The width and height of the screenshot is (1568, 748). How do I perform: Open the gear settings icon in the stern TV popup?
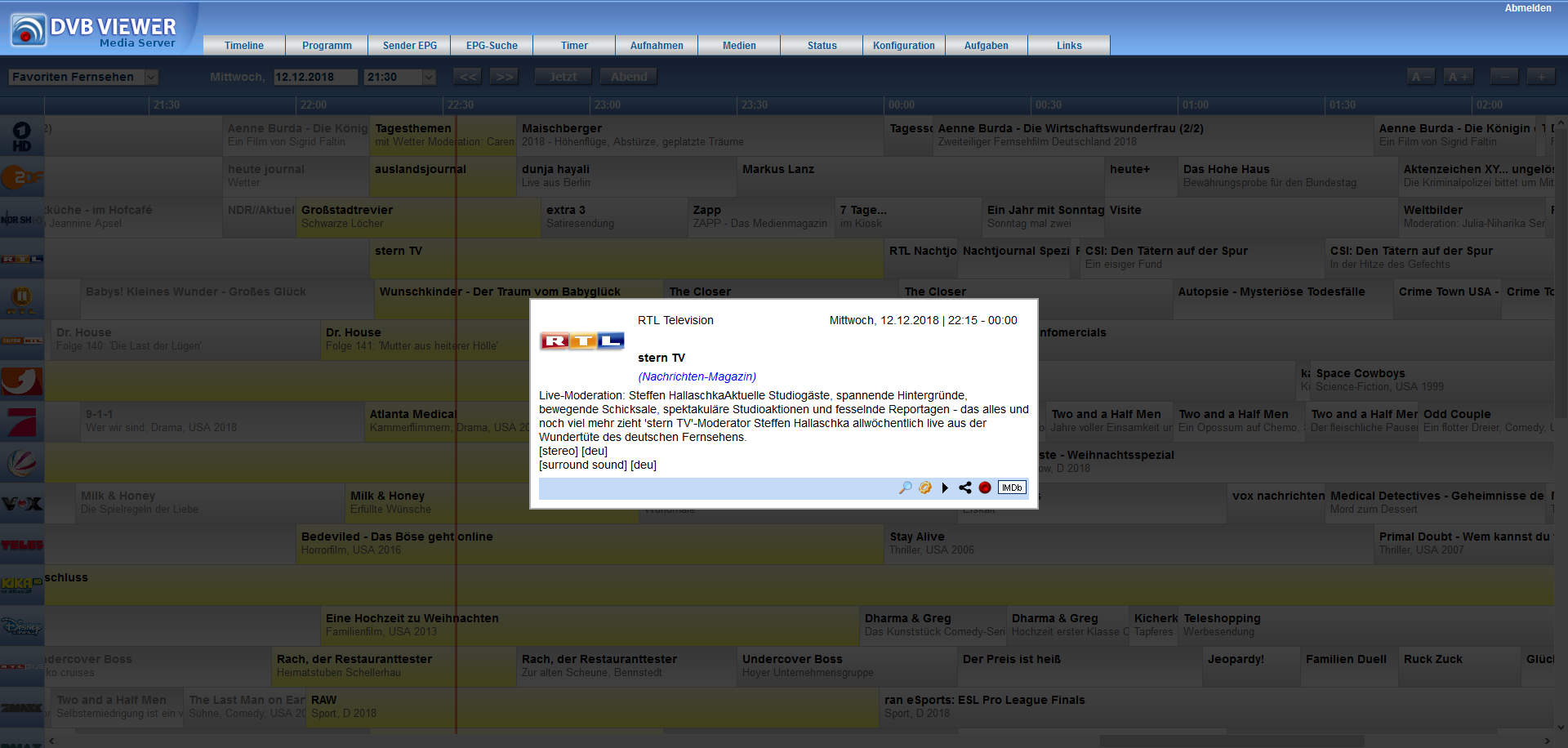[x=925, y=488]
